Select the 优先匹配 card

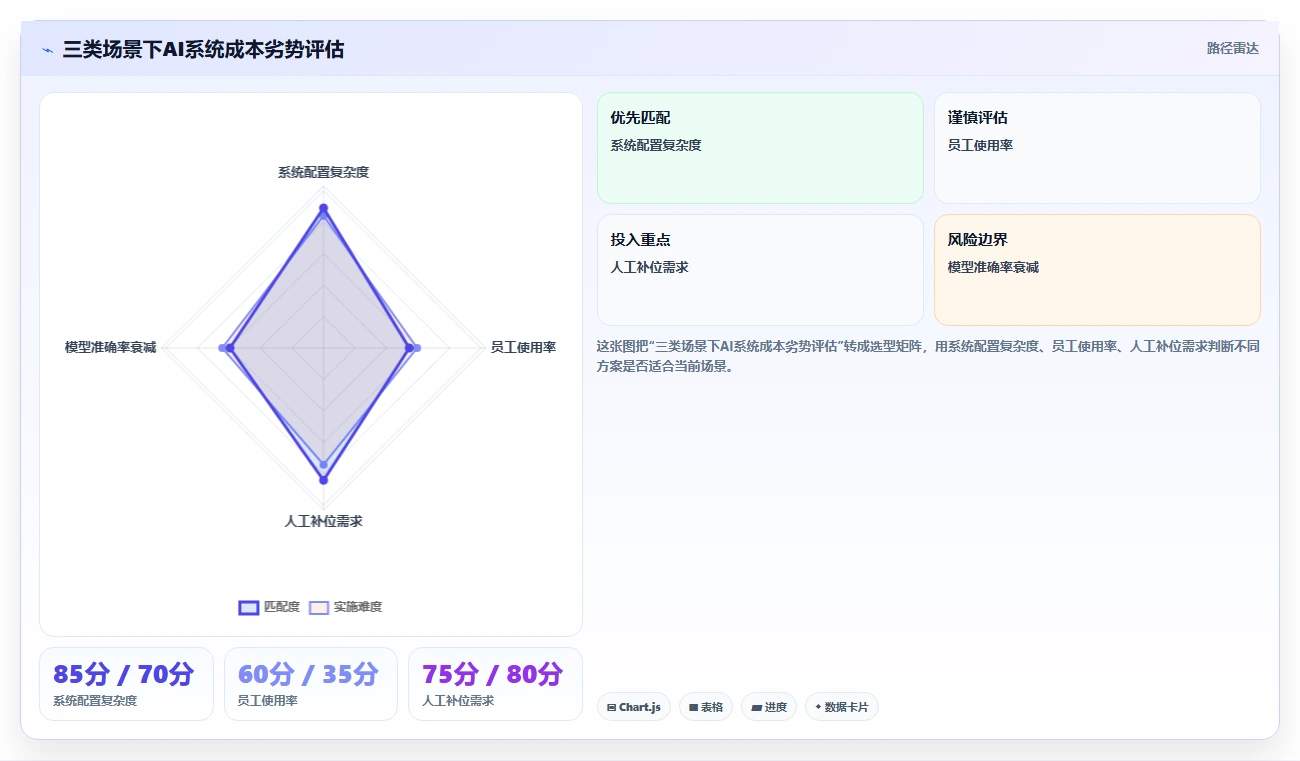coord(760,148)
